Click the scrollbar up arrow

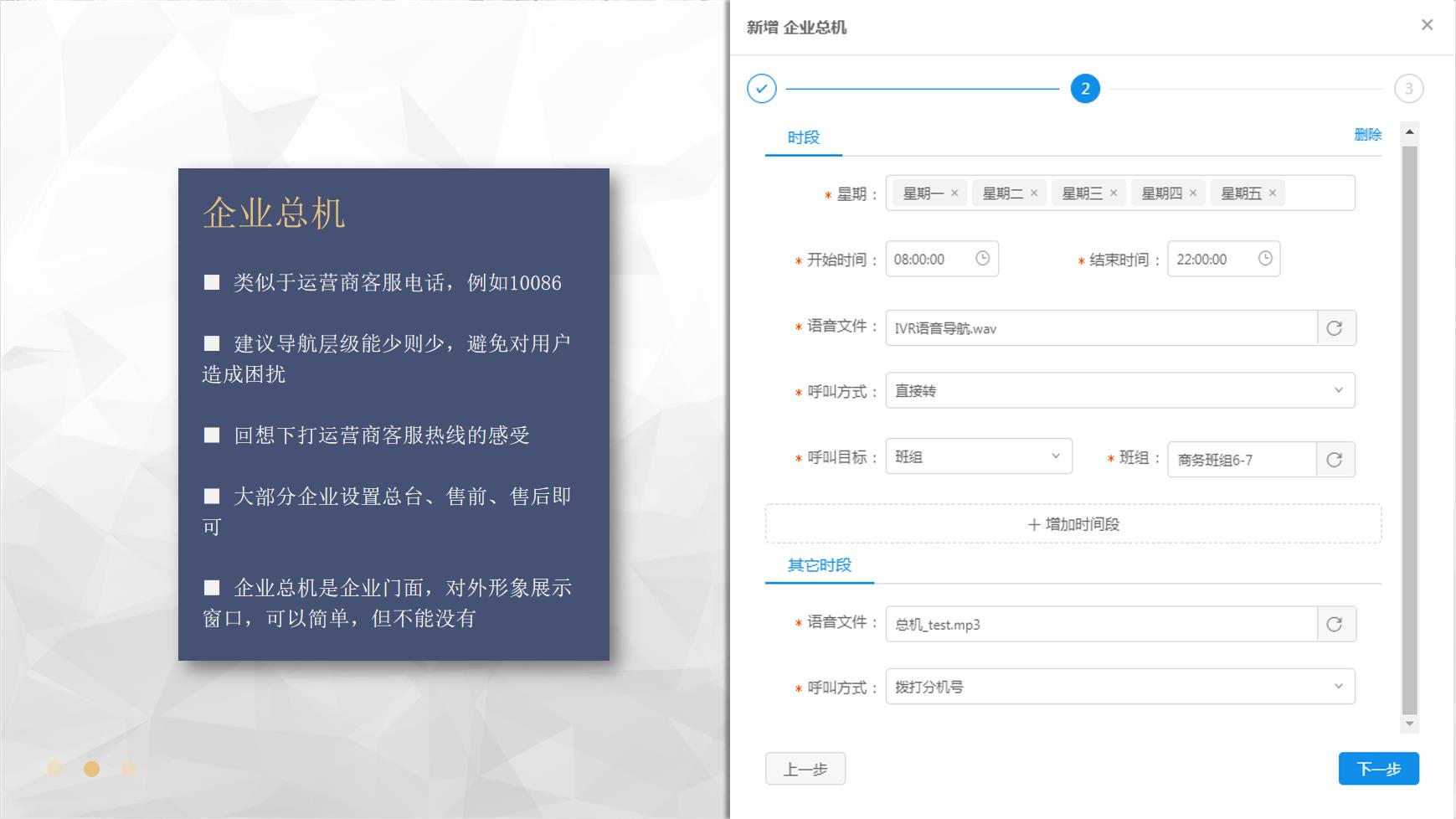1410,131
